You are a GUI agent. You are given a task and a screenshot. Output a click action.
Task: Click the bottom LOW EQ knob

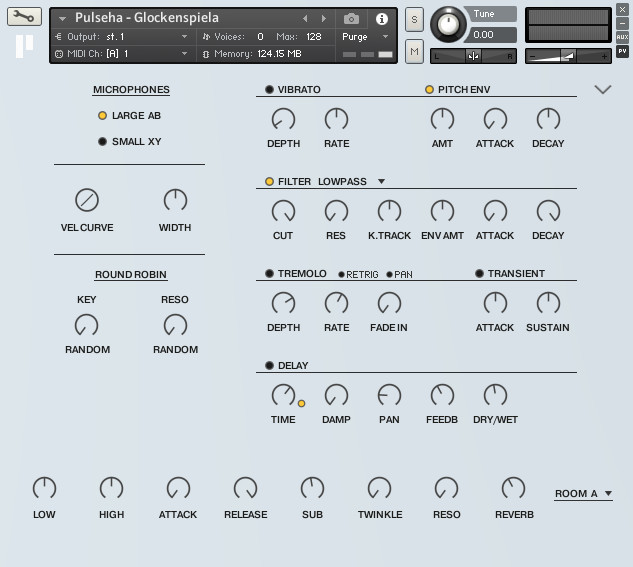click(x=44, y=488)
